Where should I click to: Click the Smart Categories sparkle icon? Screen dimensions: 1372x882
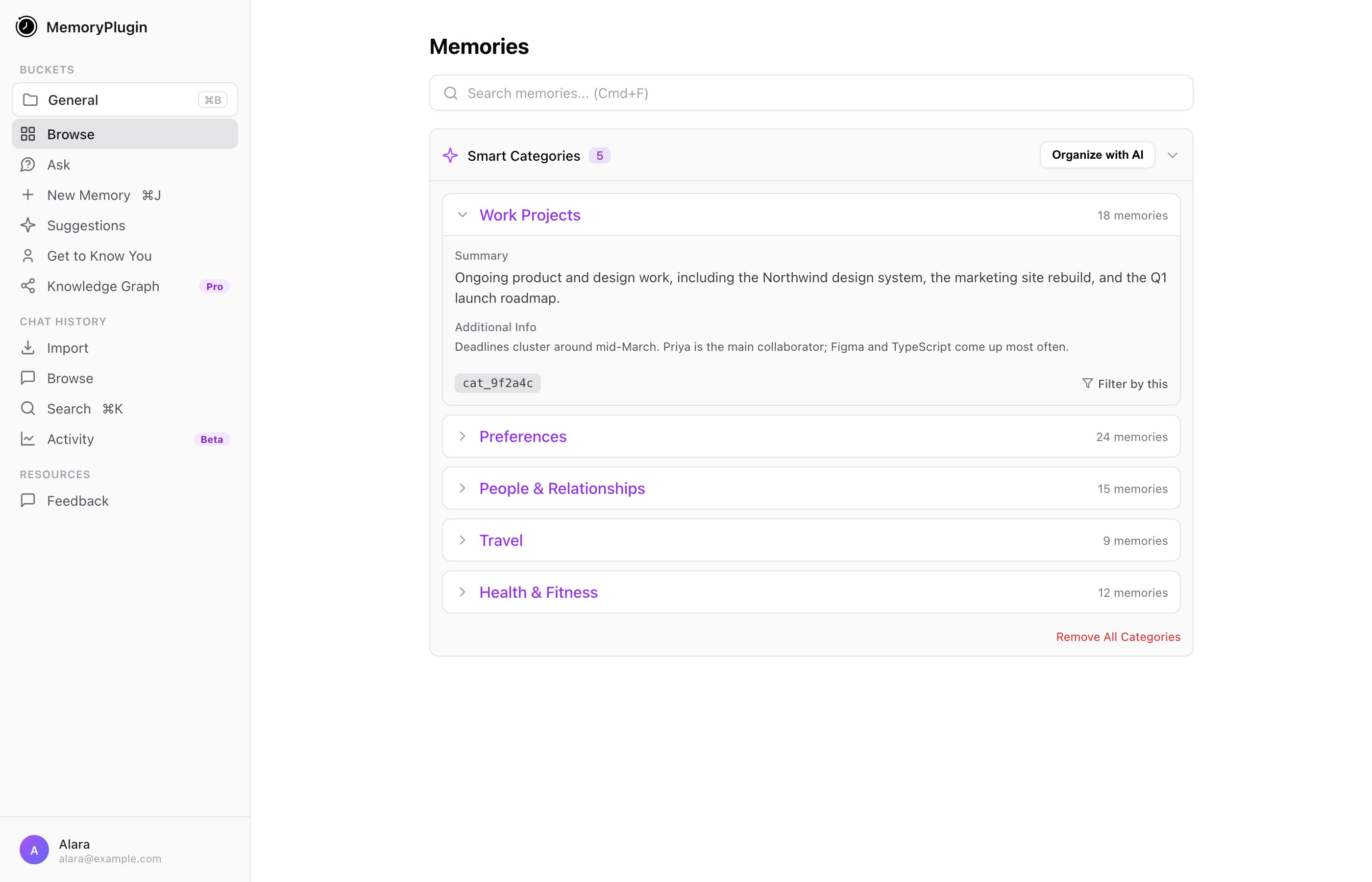(451, 155)
